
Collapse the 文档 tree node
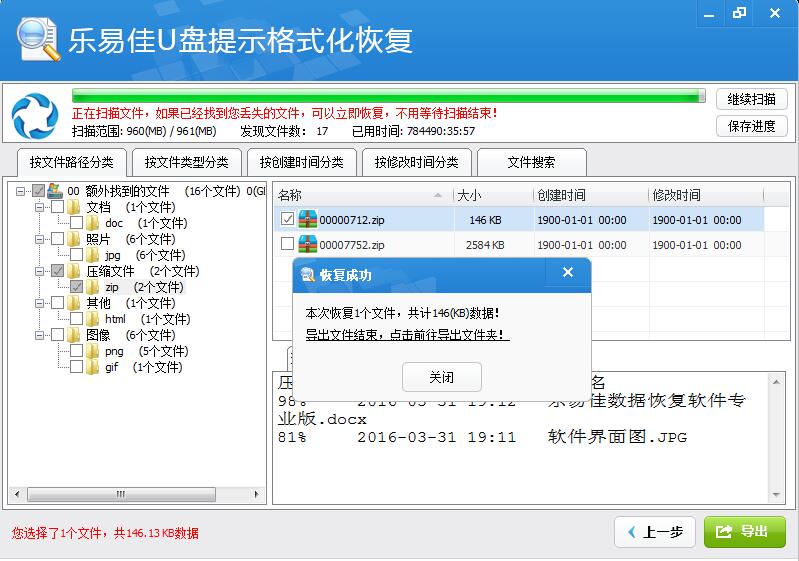(x=40, y=207)
